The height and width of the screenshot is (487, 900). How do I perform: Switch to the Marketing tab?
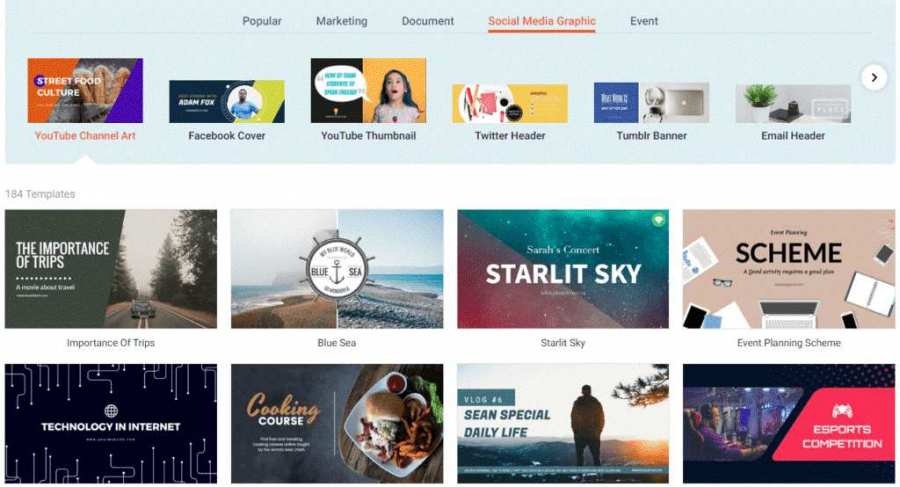pyautogui.click(x=342, y=21)
